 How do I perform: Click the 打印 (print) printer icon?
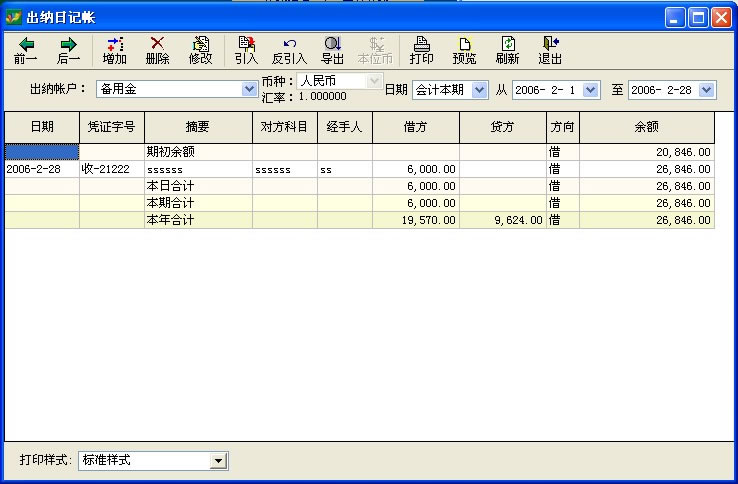pos(422,44)
